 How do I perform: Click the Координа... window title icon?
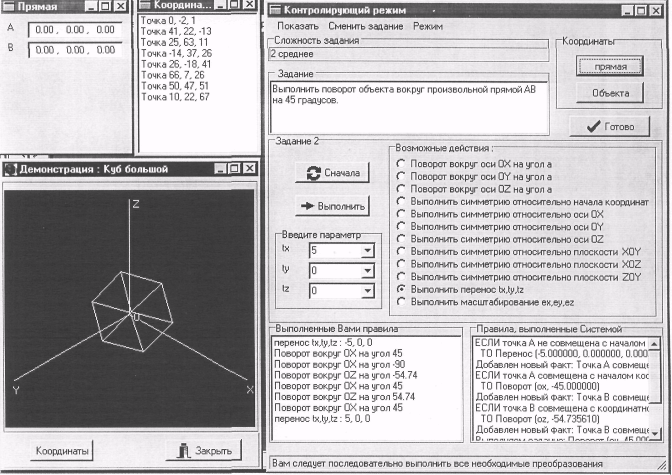(145, 7)
